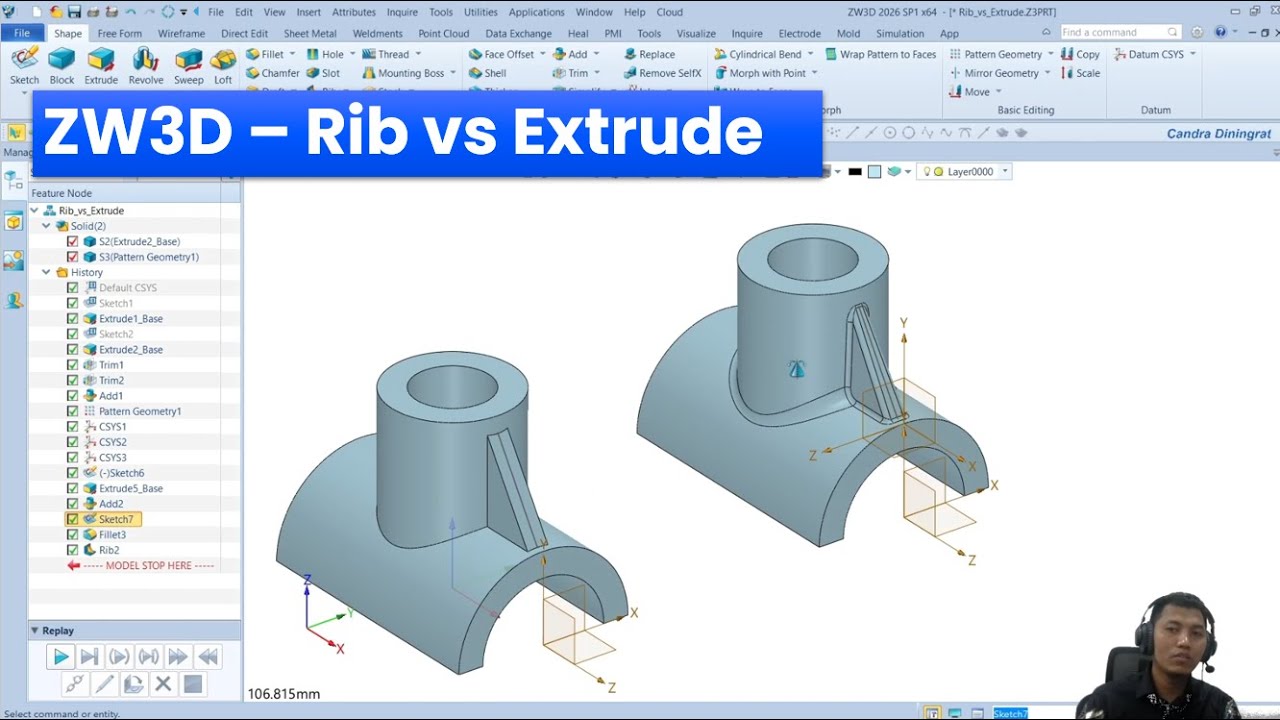Uncheck the S2(Extrude2_Base) solid checkbox

72,242
